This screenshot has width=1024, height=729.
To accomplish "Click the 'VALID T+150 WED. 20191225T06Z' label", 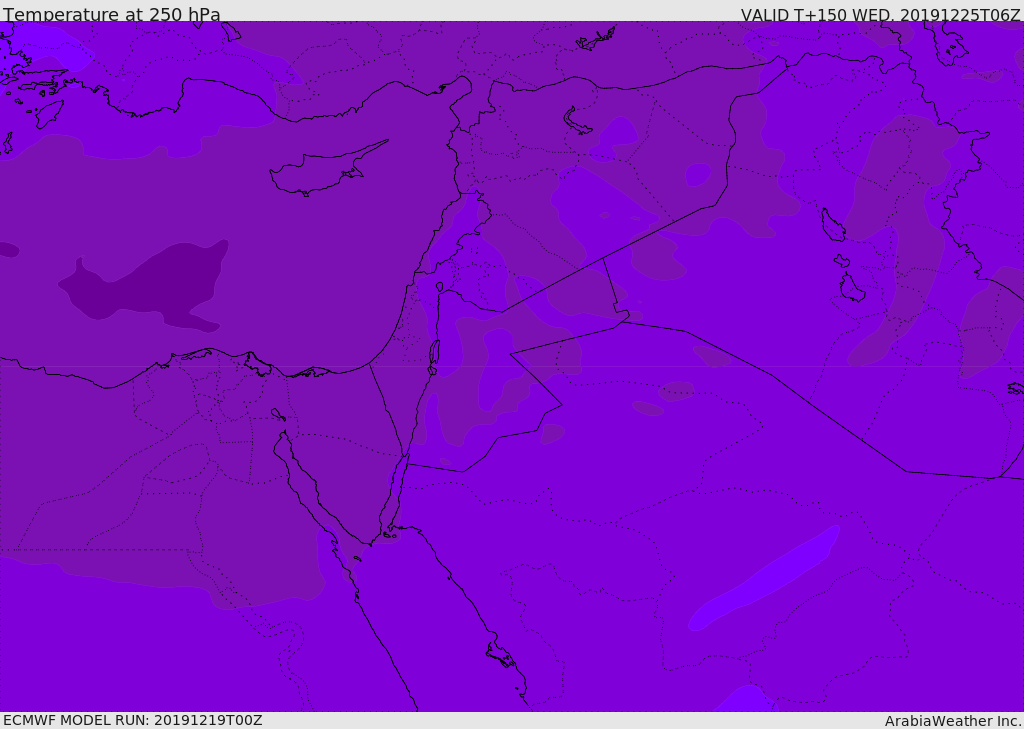I will (x=880, y=14).
